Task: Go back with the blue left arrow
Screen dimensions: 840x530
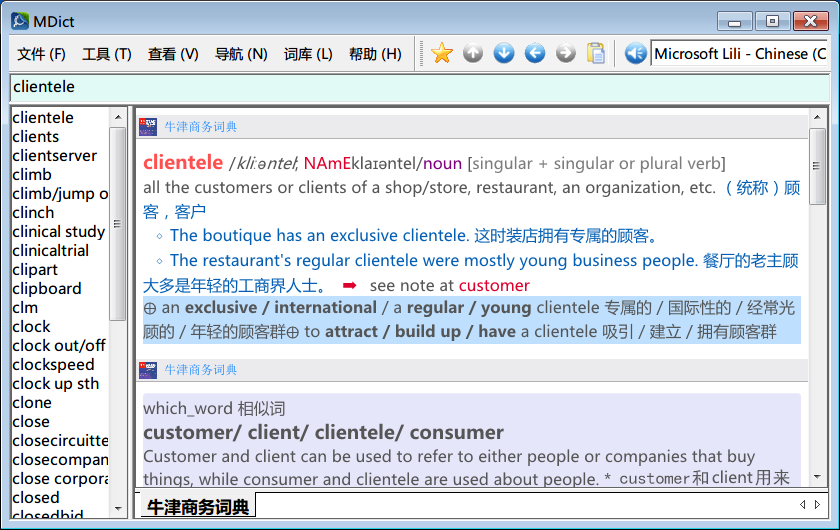Action: tap(535, 54)
